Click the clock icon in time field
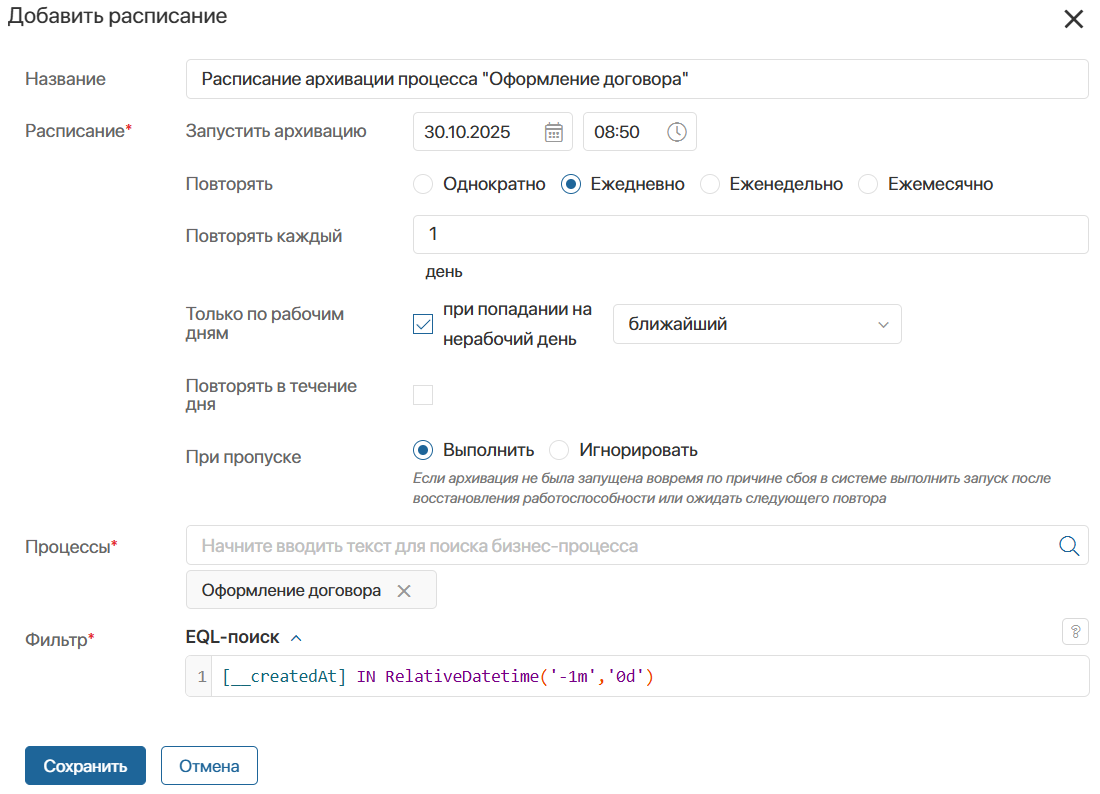Viewport: 1100px width, 794px height. pyautogui.click(x=677, y=132)
